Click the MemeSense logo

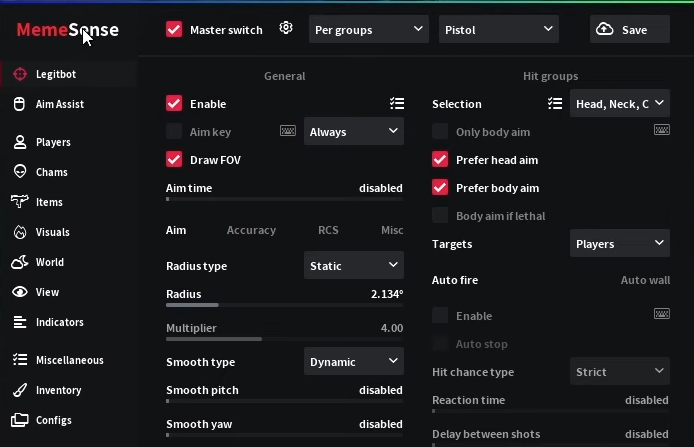click(67, 30)
